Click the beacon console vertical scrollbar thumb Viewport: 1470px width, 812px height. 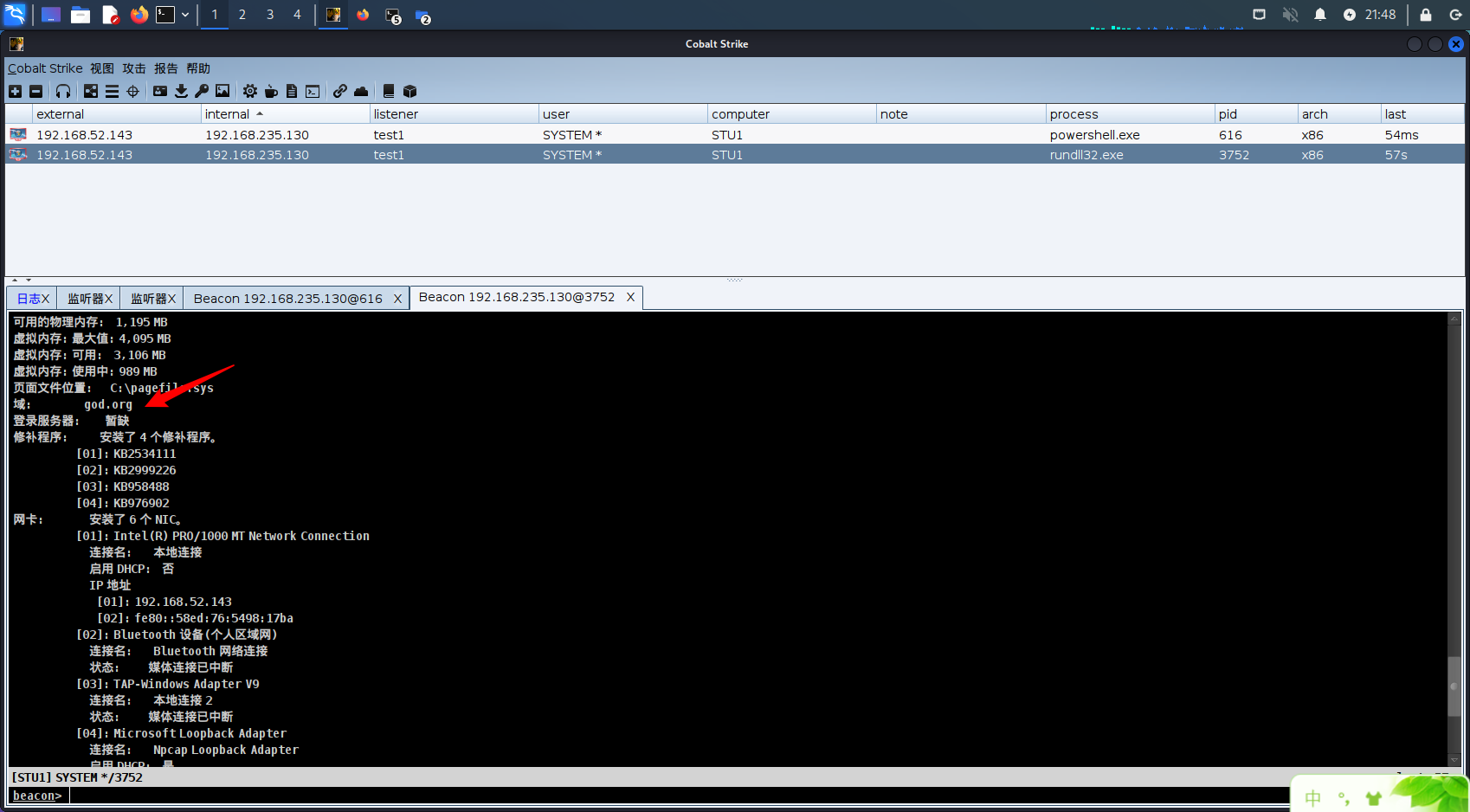(x=1454, y=686)
